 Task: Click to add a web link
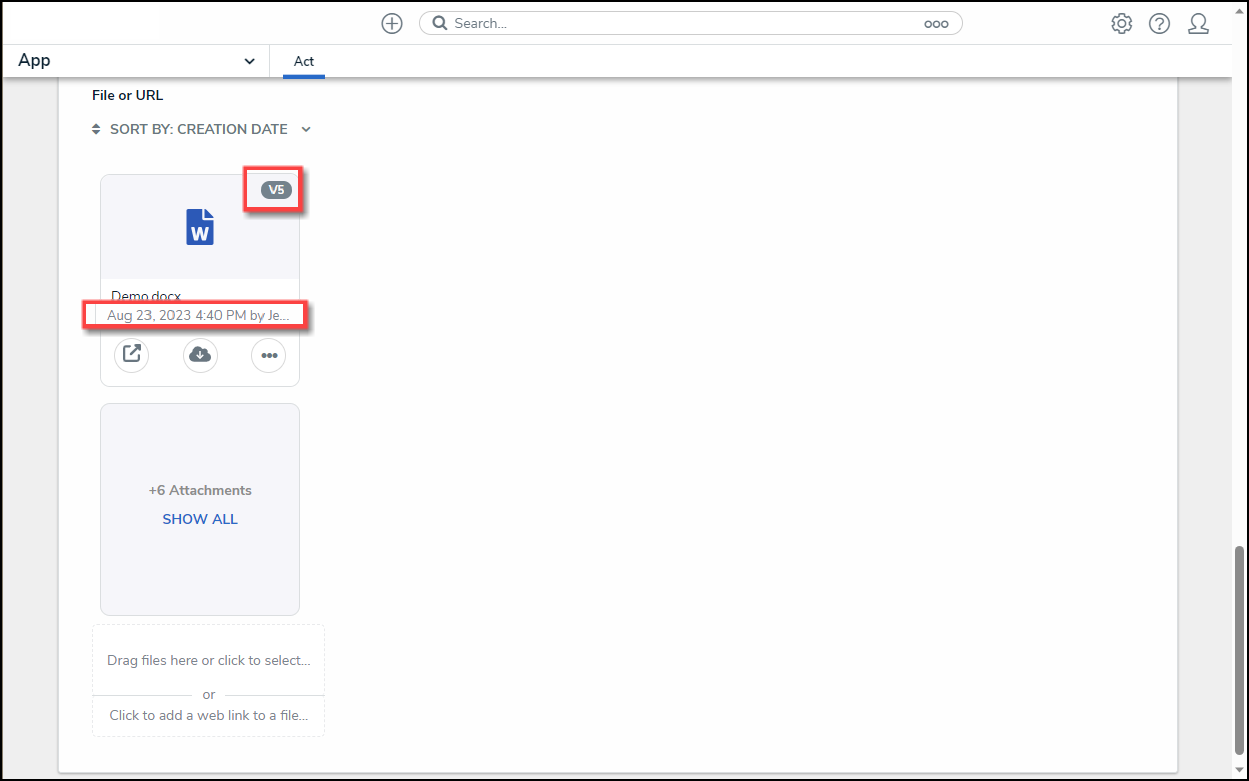pos(208,715)
